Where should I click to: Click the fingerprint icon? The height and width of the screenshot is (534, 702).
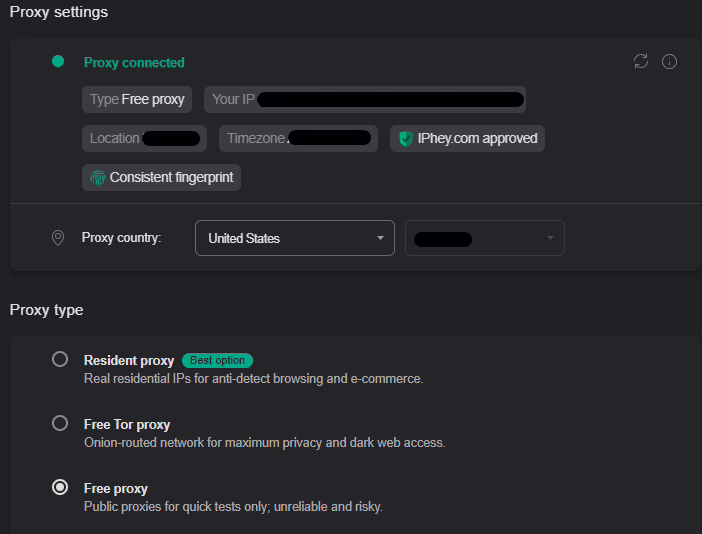tap(98, 178)
